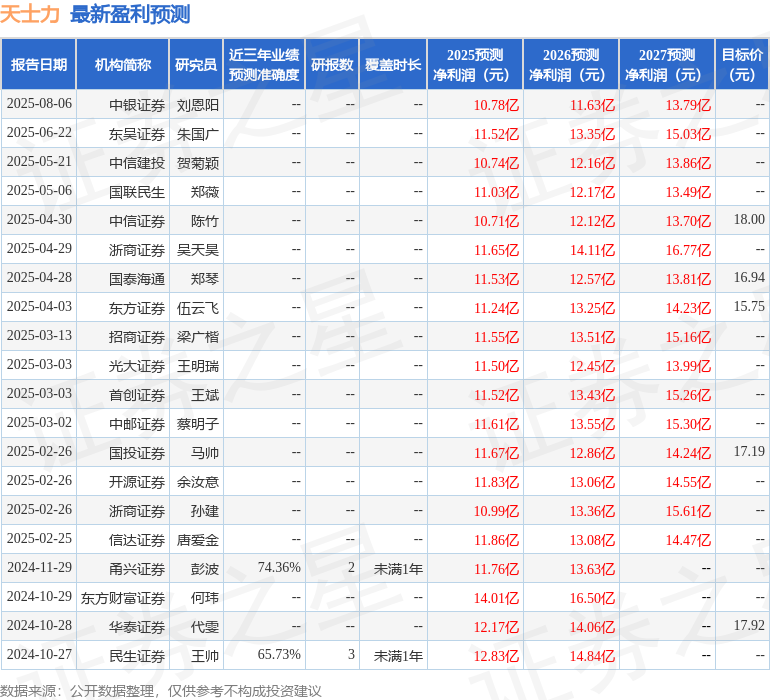Click the 17.92 target price value
This screenshot has height=700, width=770.
(x=749, y=625)
